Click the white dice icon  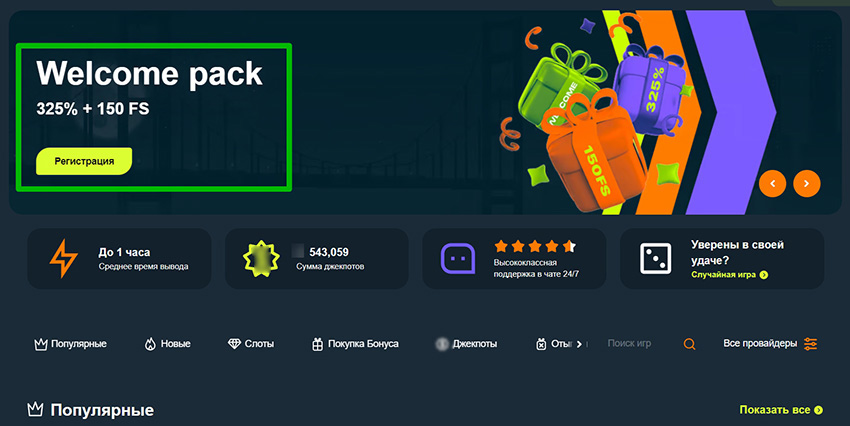pos(655,259)
